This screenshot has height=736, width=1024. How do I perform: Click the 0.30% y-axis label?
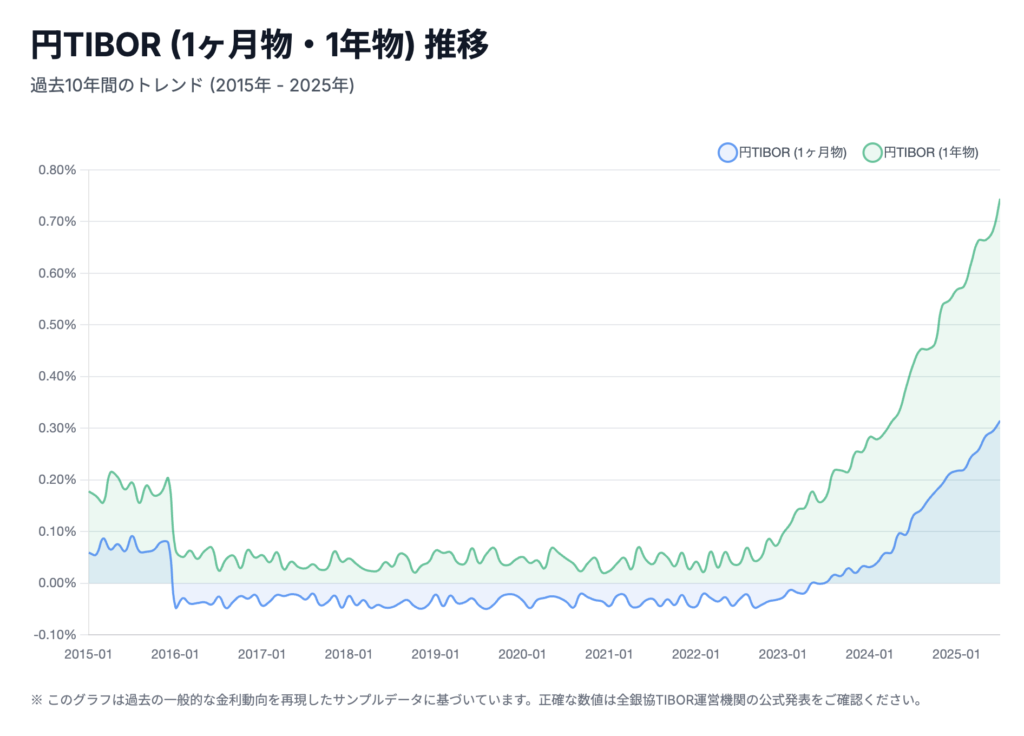[x=57, y=428]
